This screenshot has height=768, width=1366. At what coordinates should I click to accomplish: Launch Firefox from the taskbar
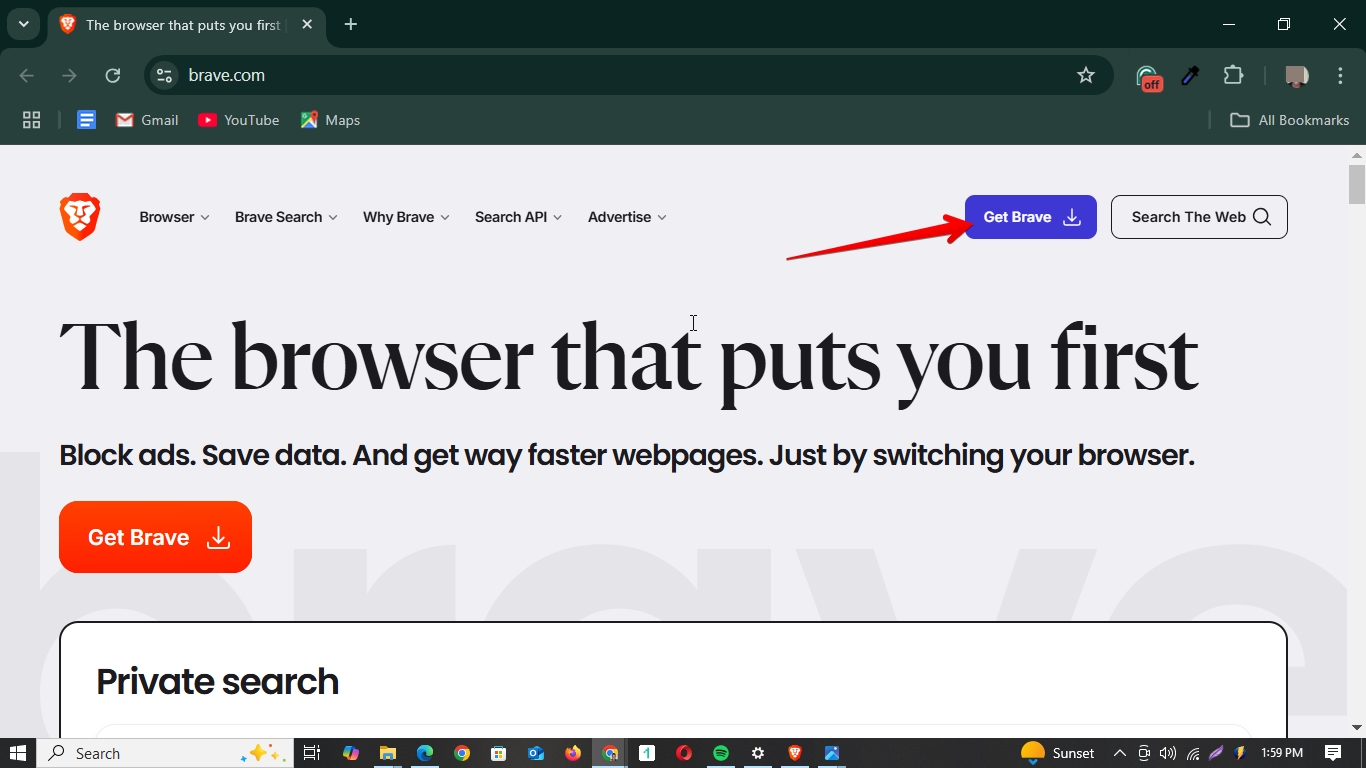click(x=573, y=753)
